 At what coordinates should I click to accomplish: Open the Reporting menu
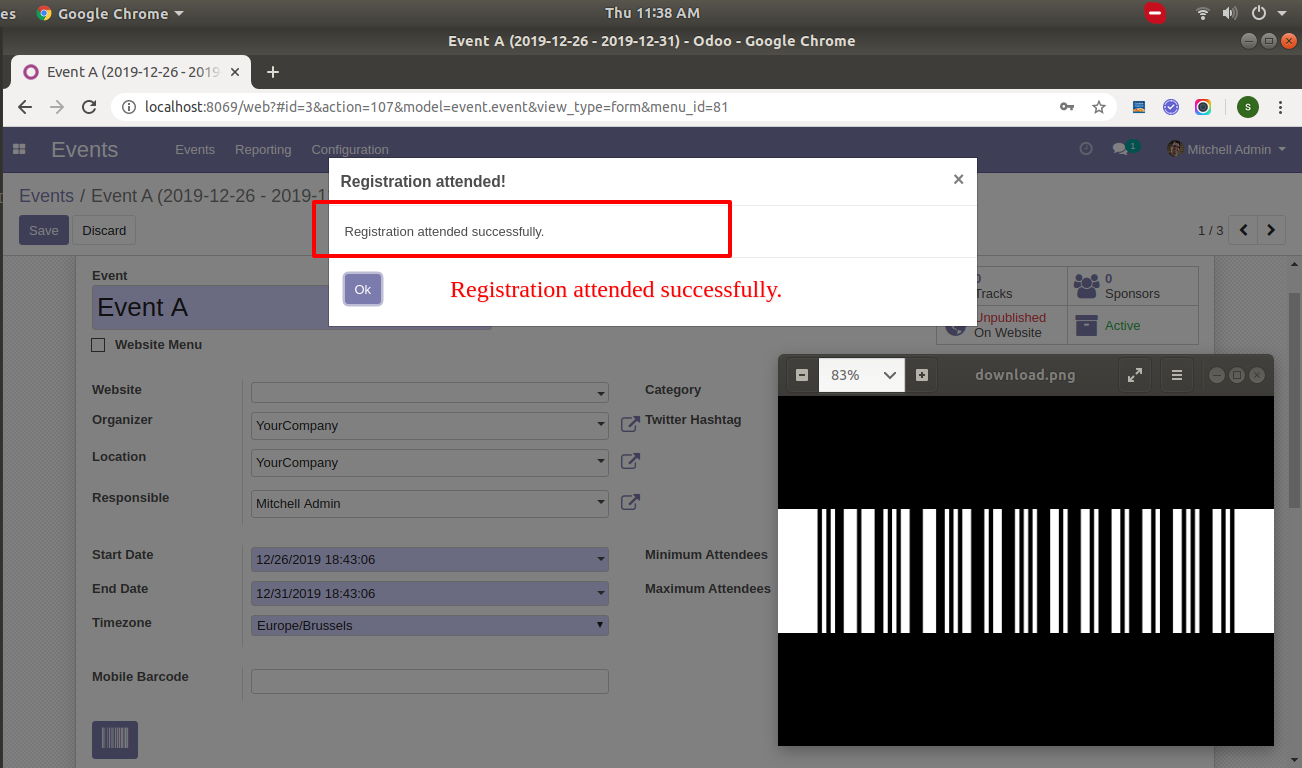(263, 149)
